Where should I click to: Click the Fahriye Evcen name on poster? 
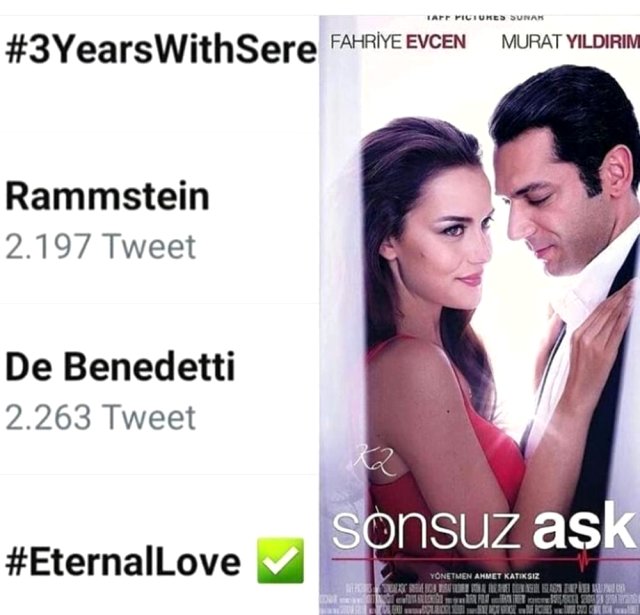tap(397, 42)
